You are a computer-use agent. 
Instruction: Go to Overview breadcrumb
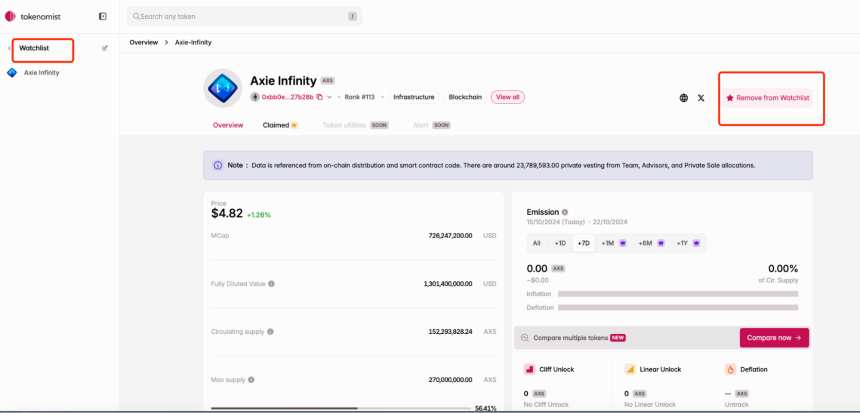coord(144,42)
